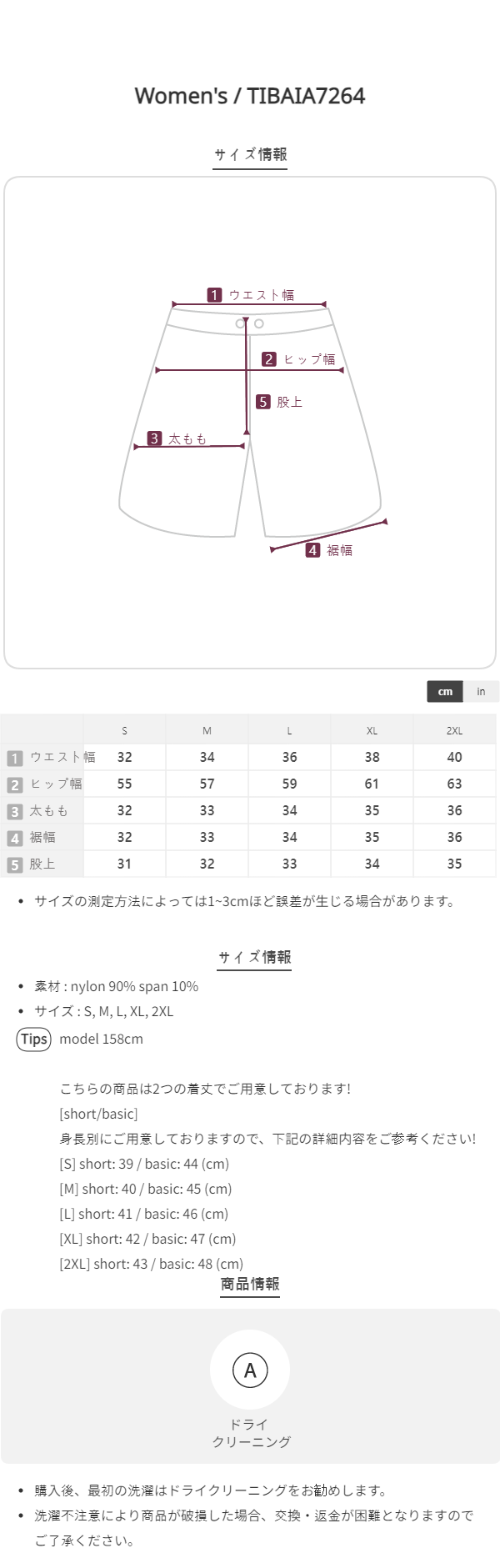Click the 商品情報 section heading
This screenshot has width=500, height=1568.
click(250, 1284)
